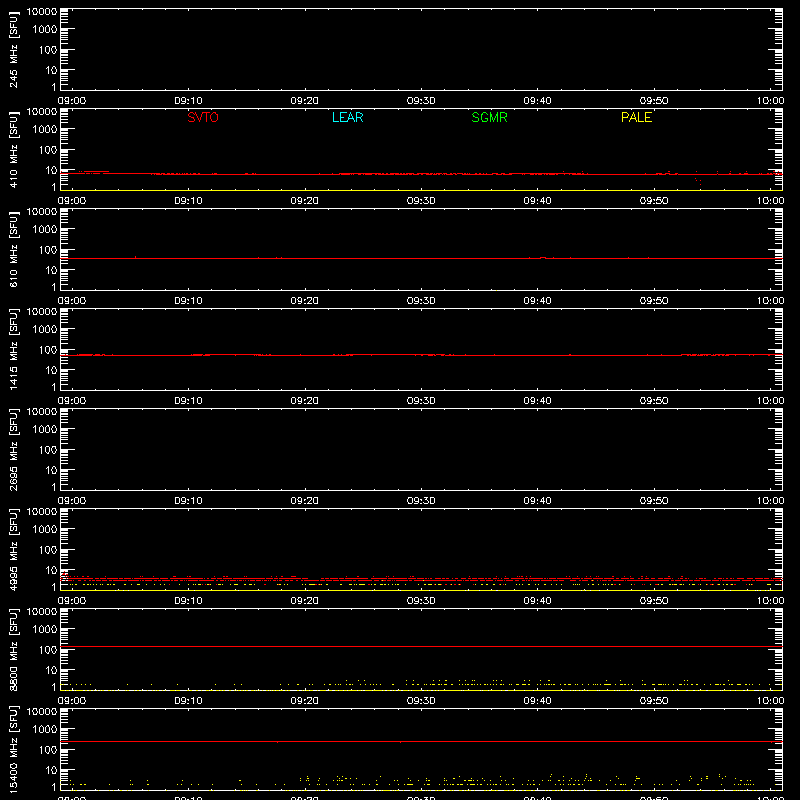Select the 15400 MHz [SFU] axis title
This screenshot has width=800, height=800.
click(x=13, y=749)
